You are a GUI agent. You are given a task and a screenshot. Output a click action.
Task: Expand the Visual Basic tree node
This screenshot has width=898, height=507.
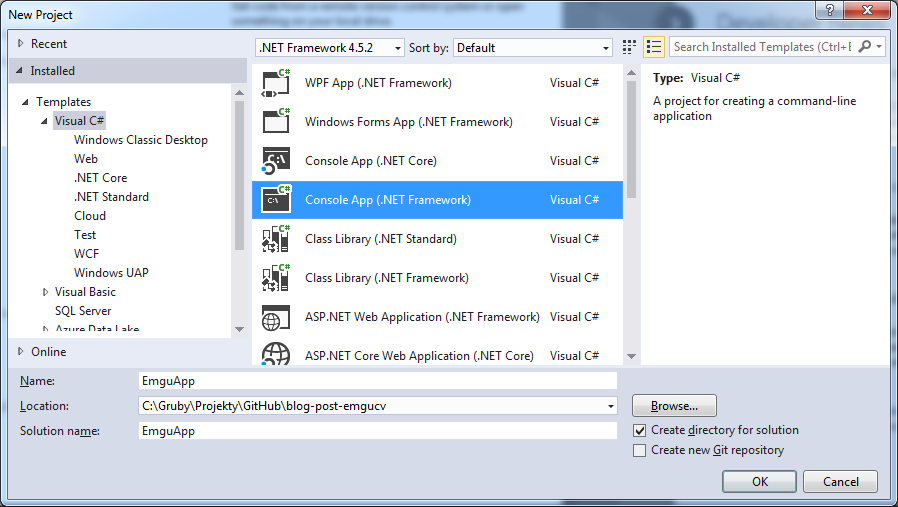click(45, 292)
